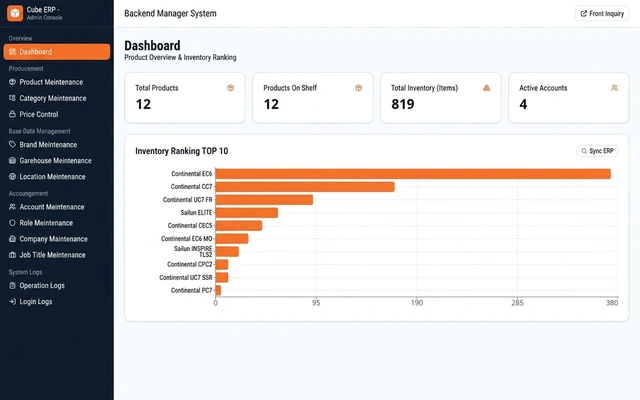
Task: Click the Total Products label
Action: (157, 88)
